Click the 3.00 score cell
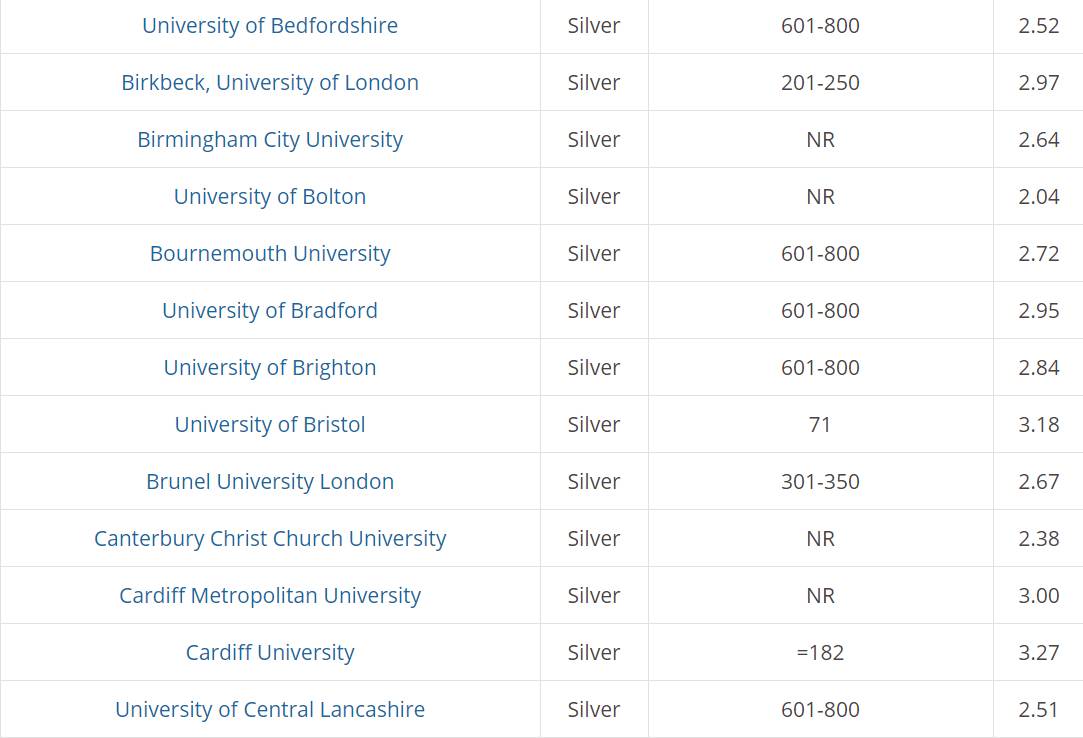 1038,596
